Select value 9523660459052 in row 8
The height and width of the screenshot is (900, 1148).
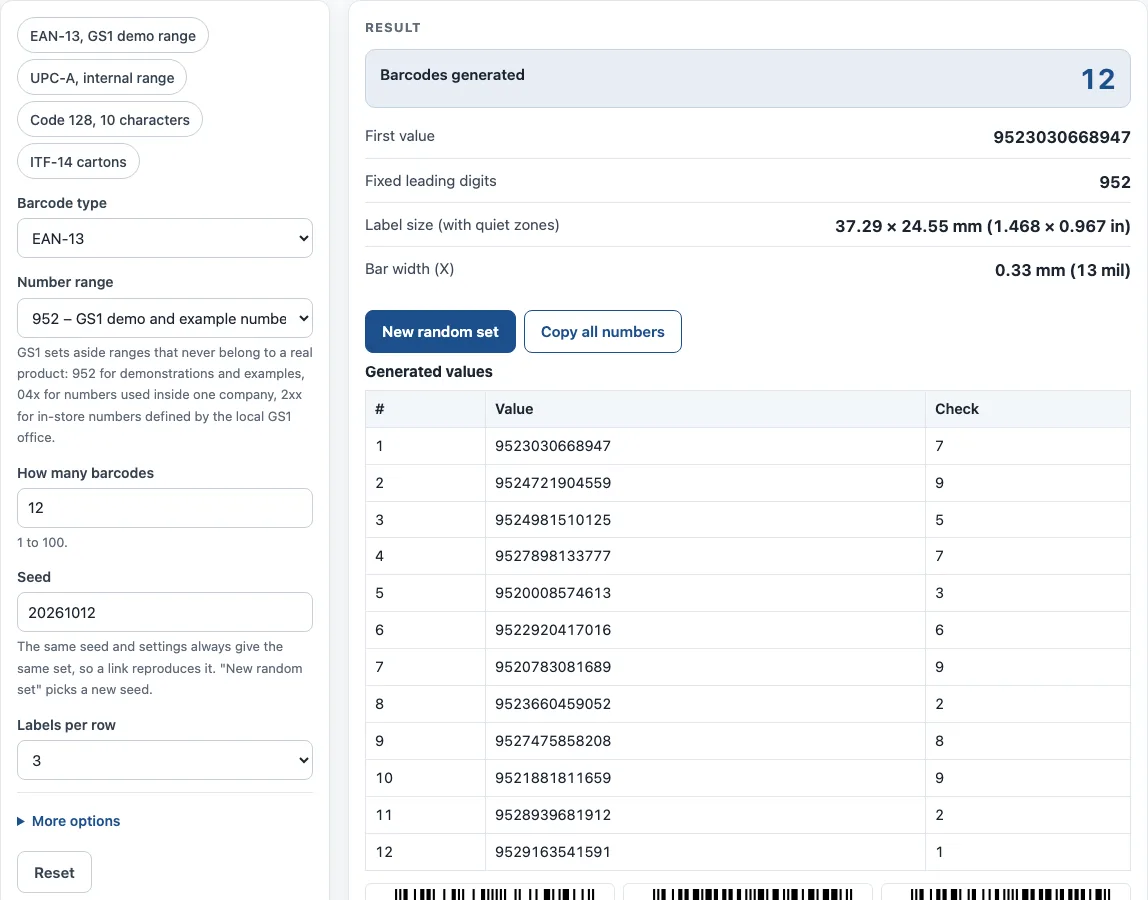click(553, 704)
